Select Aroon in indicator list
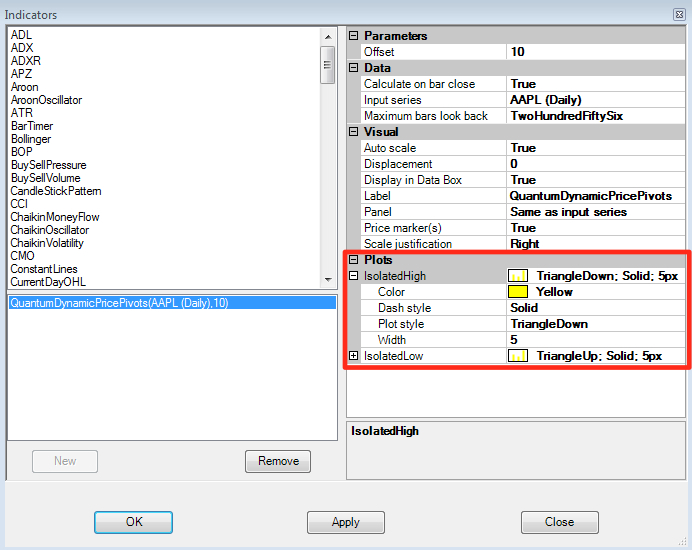 click(25, 87)
